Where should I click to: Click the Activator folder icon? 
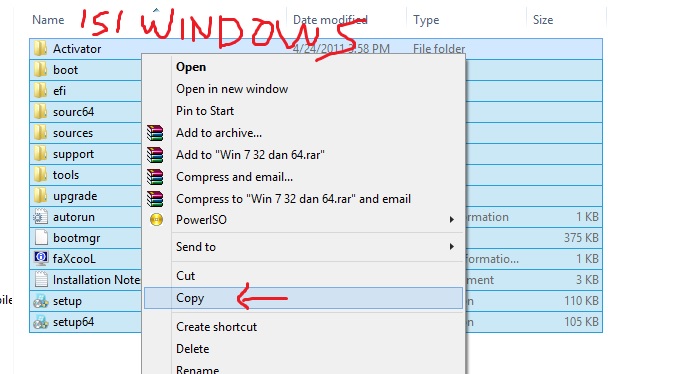[x=40, y=49]
